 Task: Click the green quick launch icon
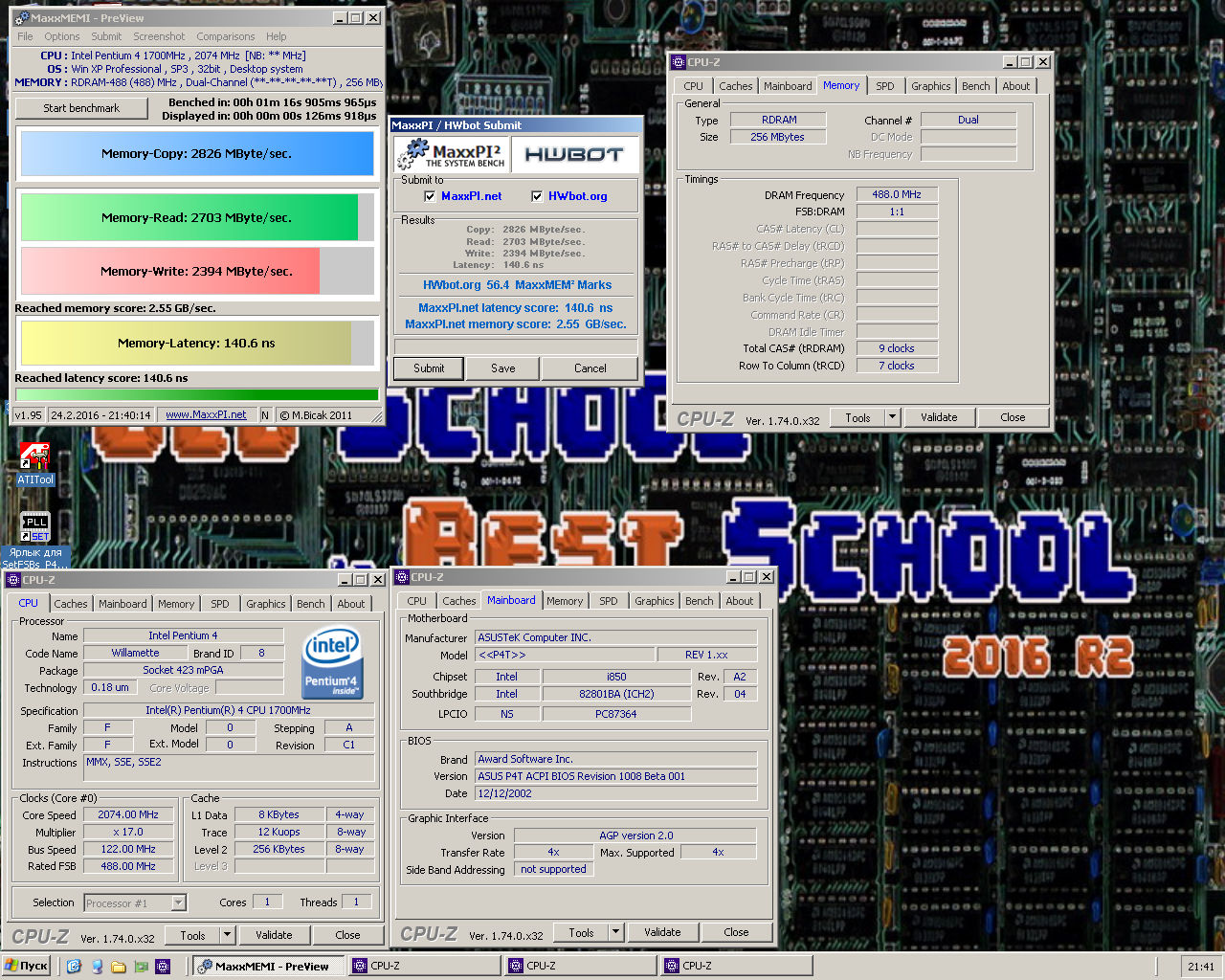pos(141,967)
